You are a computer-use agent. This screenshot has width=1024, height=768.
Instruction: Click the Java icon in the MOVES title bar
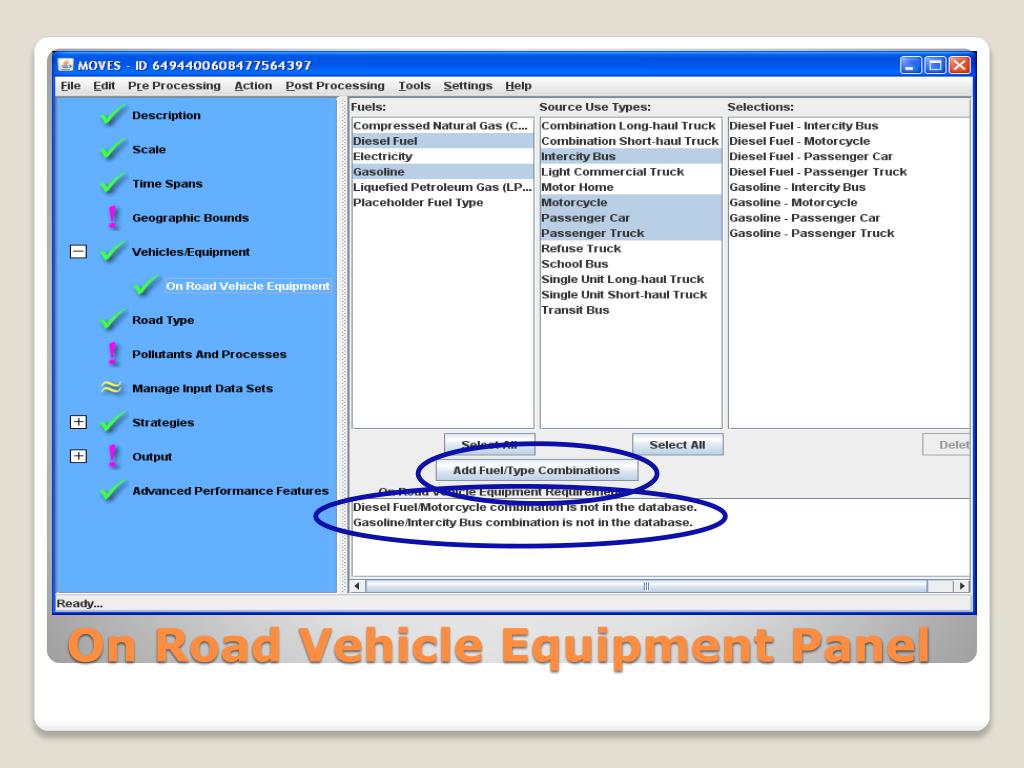click(x=65, y=65)
